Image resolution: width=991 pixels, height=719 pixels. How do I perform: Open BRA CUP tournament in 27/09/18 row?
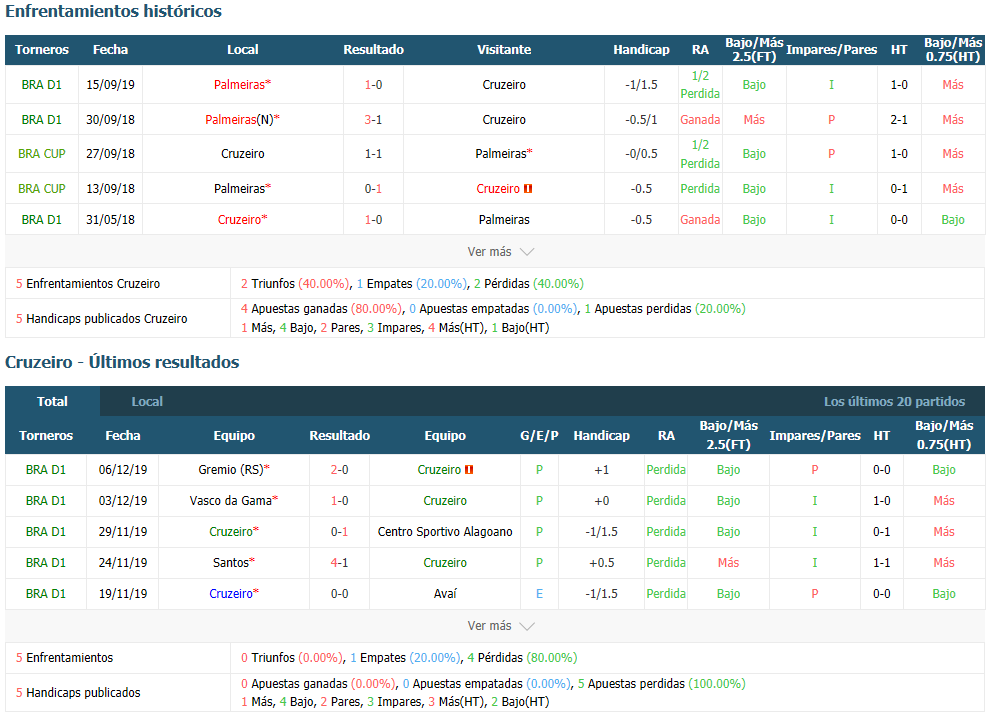[42, 154]
